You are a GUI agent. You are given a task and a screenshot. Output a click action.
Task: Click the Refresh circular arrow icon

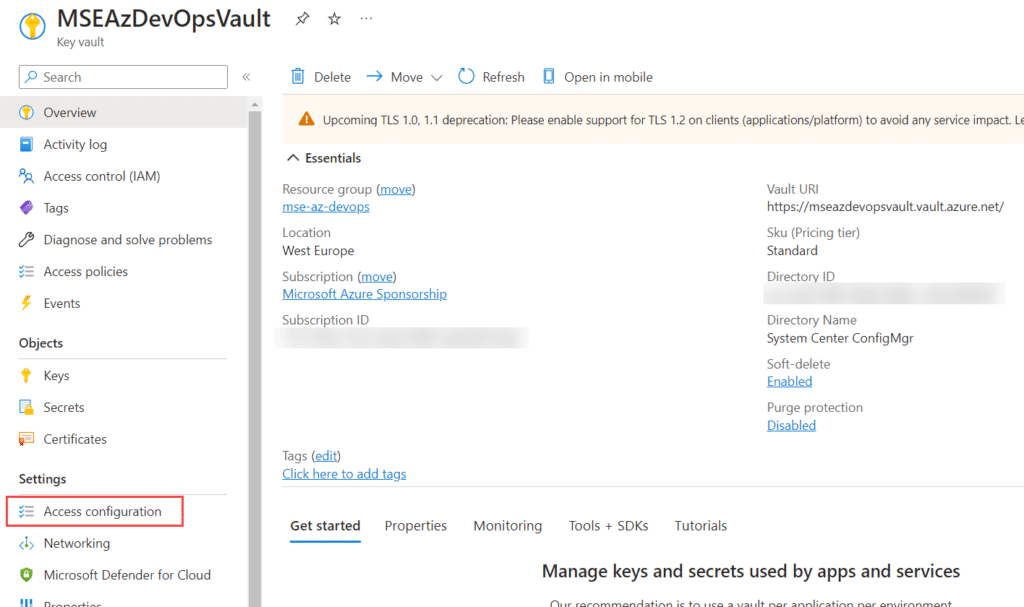(x=466, y=76)
